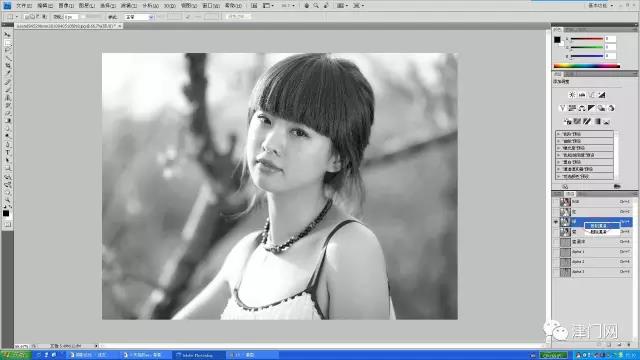Add a Photo Filter adjustment
Screen dimensions: 640x360
point(601,108)
